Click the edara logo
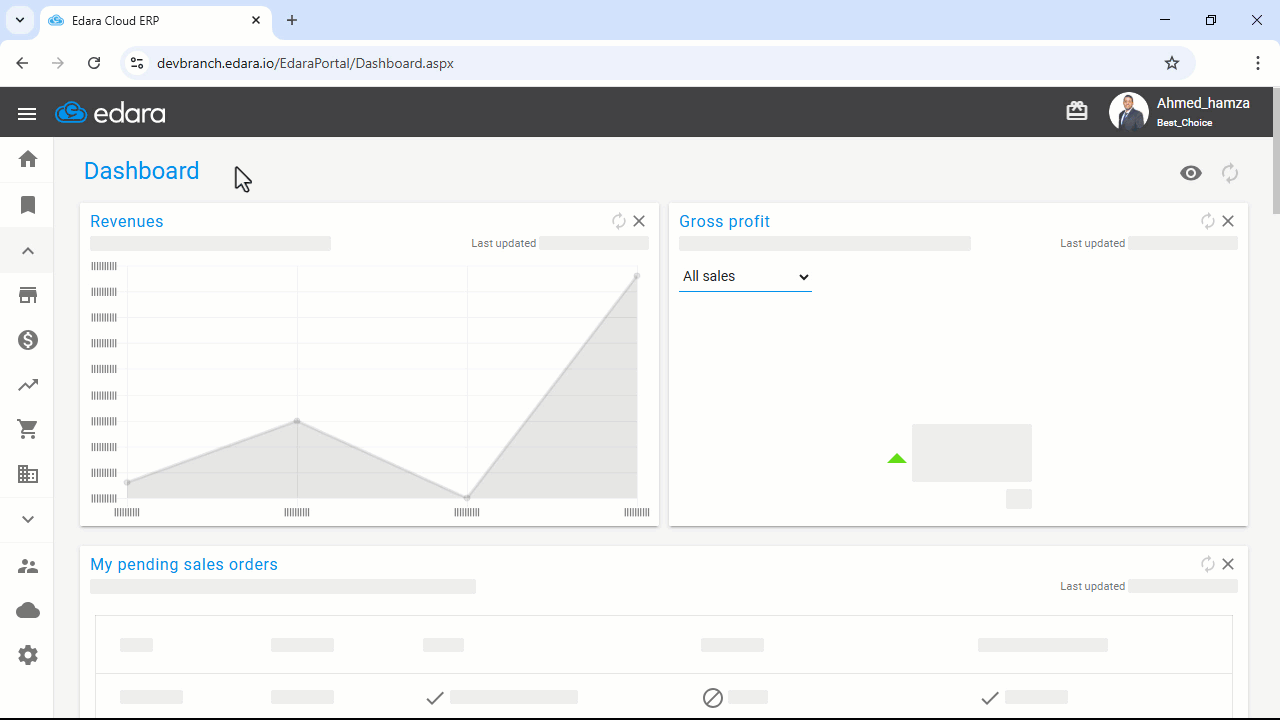Screen dimensions: 1280x720 (110, 113)
